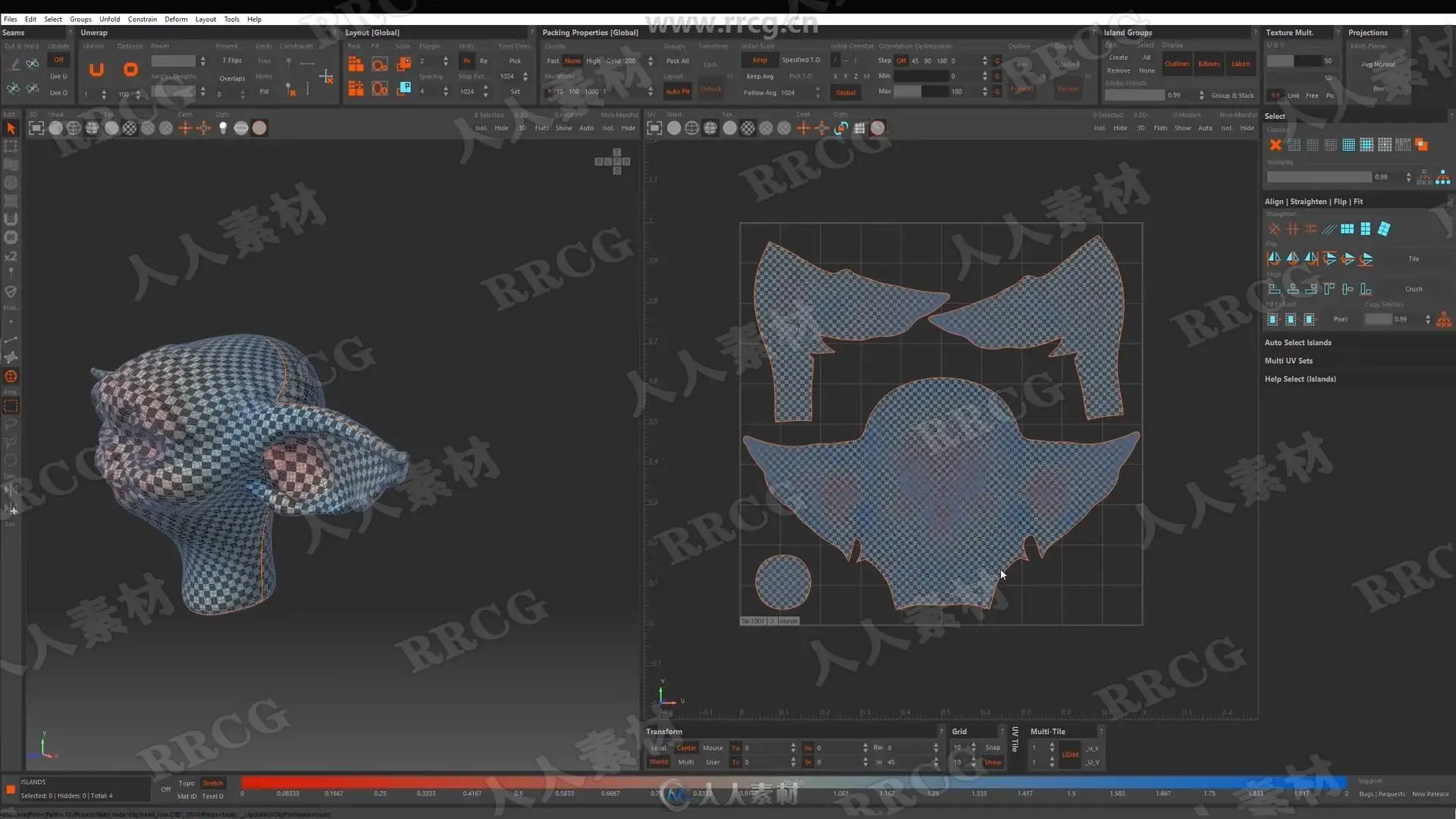
Task: Click the Optimize O icon in Unwrap panel
Action: [130, 70]
